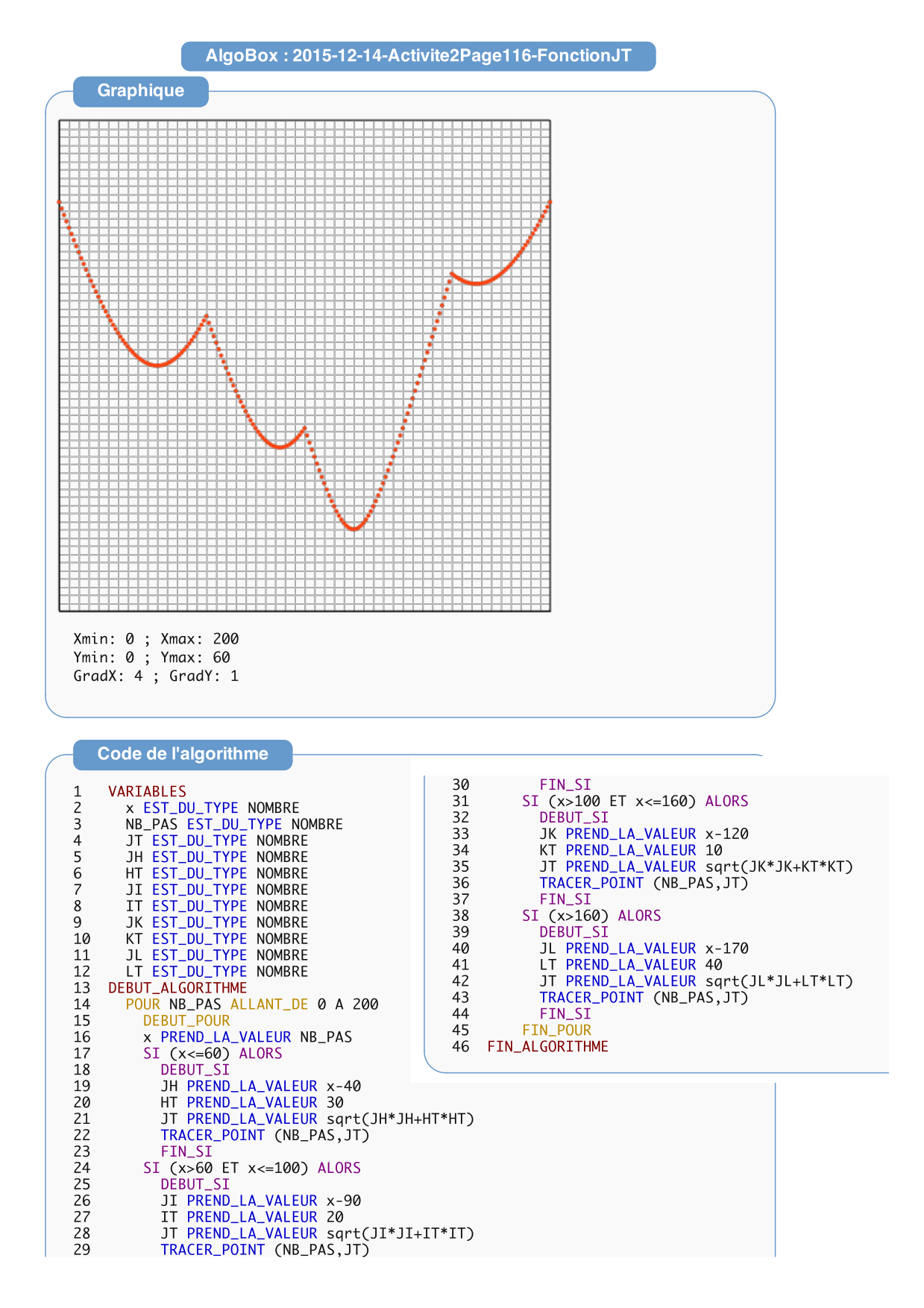Click 'SI (x>60 ET x<=100) ALORS' line

pos(252,1168)
